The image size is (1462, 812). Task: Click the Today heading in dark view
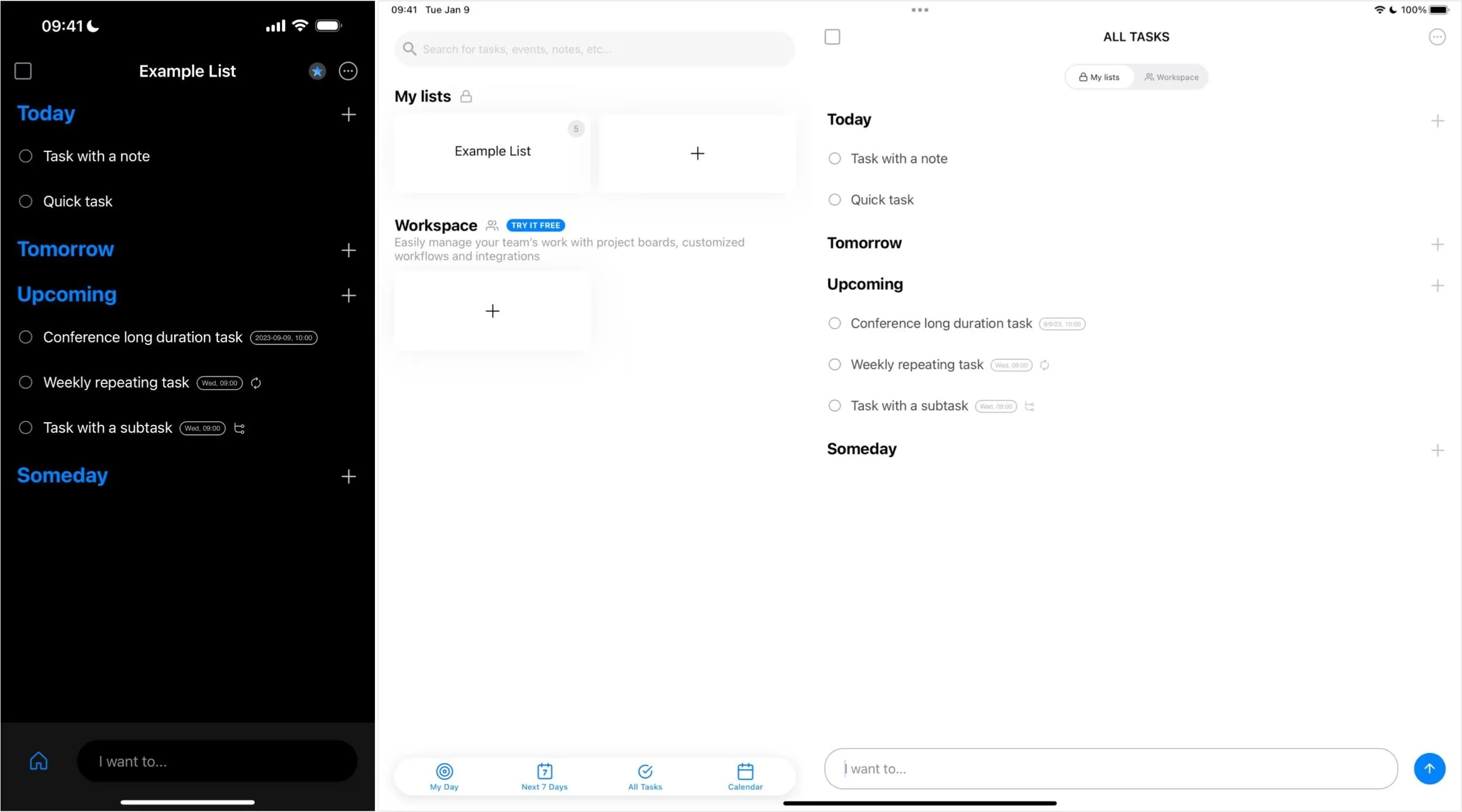click(46, 113)
